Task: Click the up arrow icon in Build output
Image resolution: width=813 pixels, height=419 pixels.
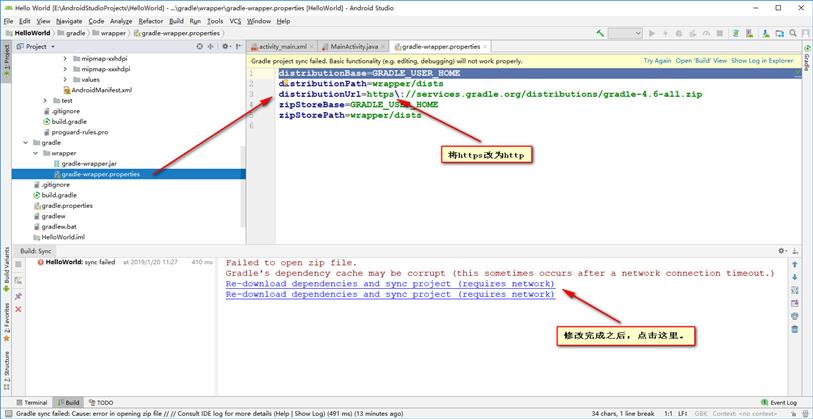Action: pyautogui.click(x=794, y=264)
